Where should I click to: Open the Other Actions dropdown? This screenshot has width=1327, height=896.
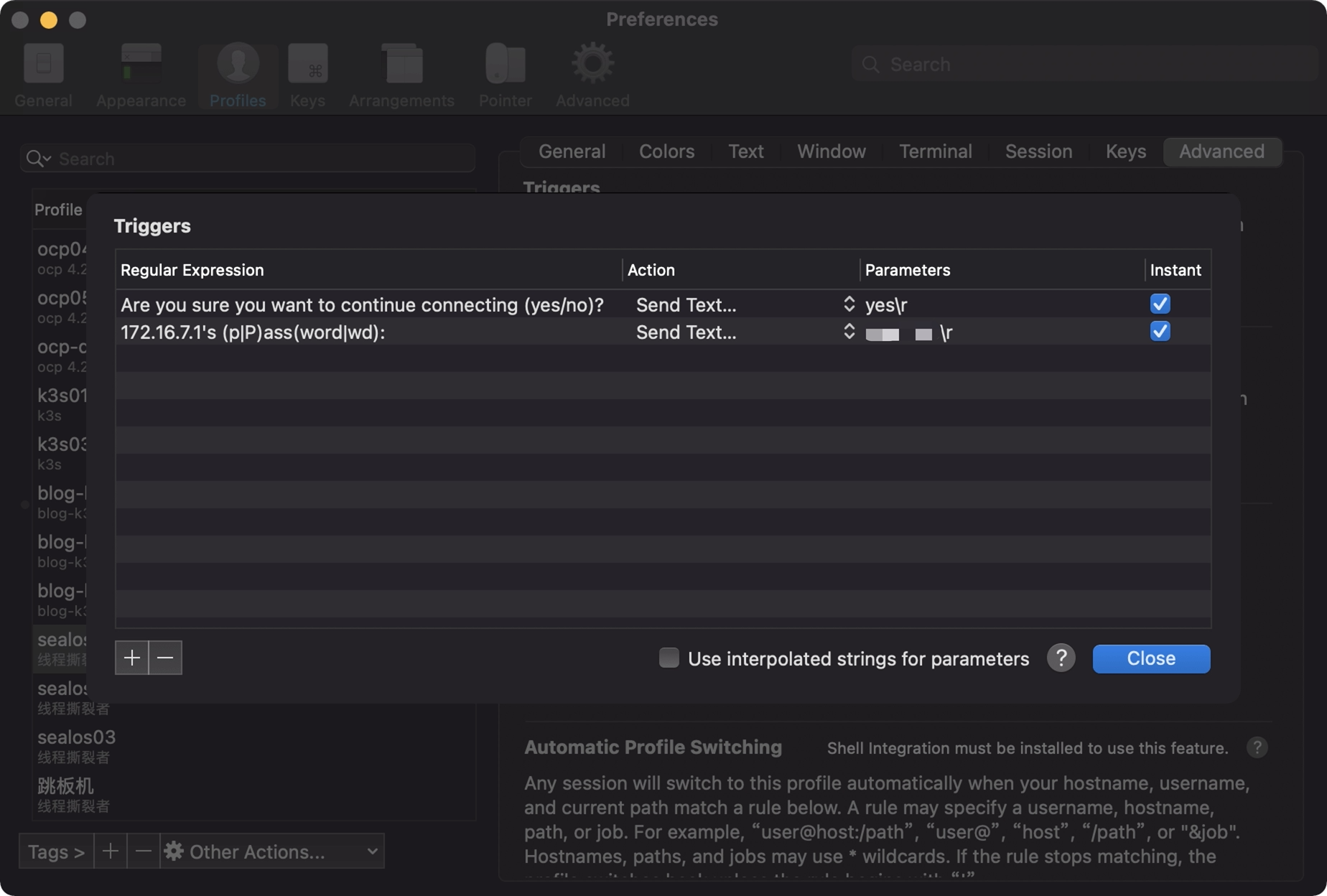click(x=272, y=851)
